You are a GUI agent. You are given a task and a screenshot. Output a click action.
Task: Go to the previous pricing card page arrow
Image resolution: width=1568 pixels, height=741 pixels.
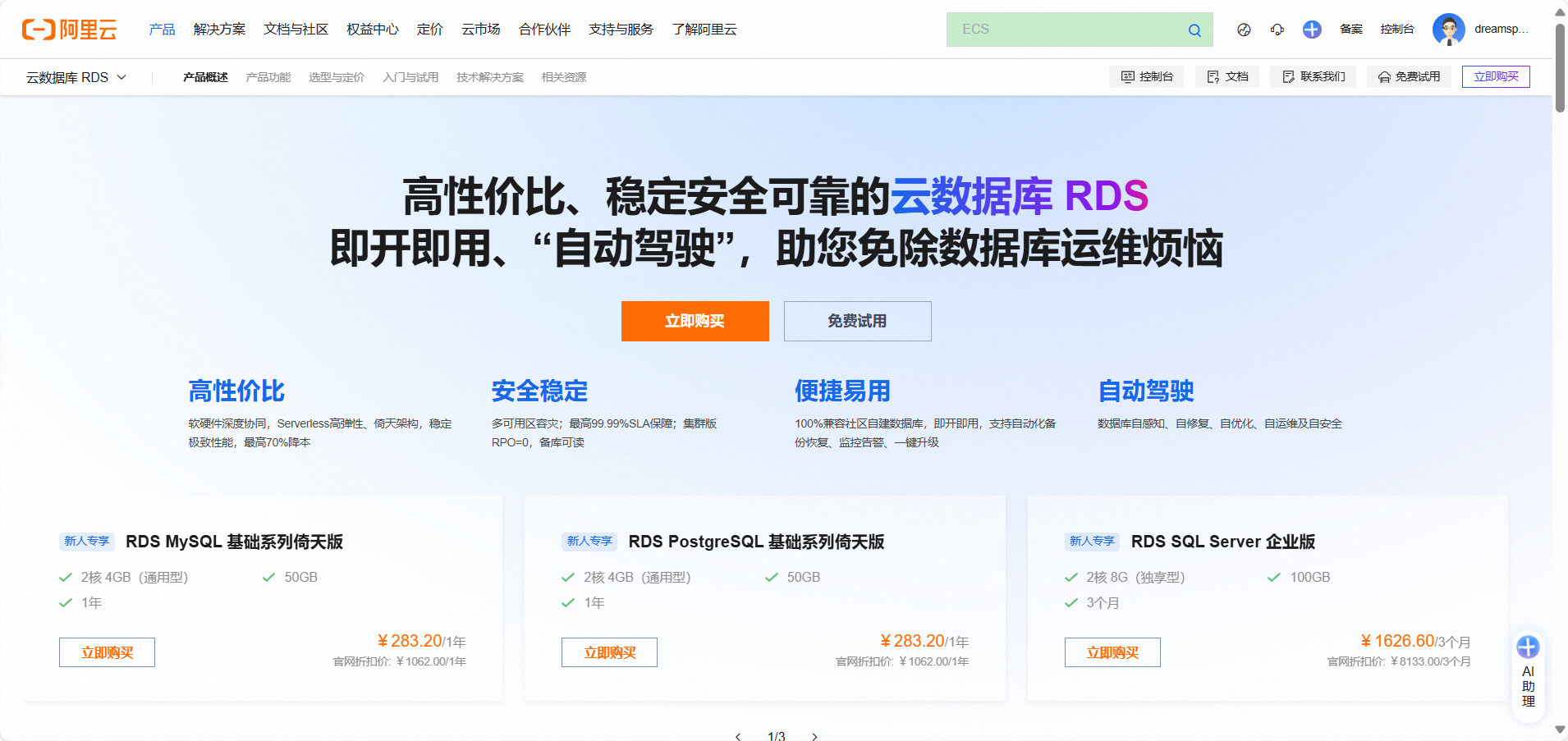[738, 736]
